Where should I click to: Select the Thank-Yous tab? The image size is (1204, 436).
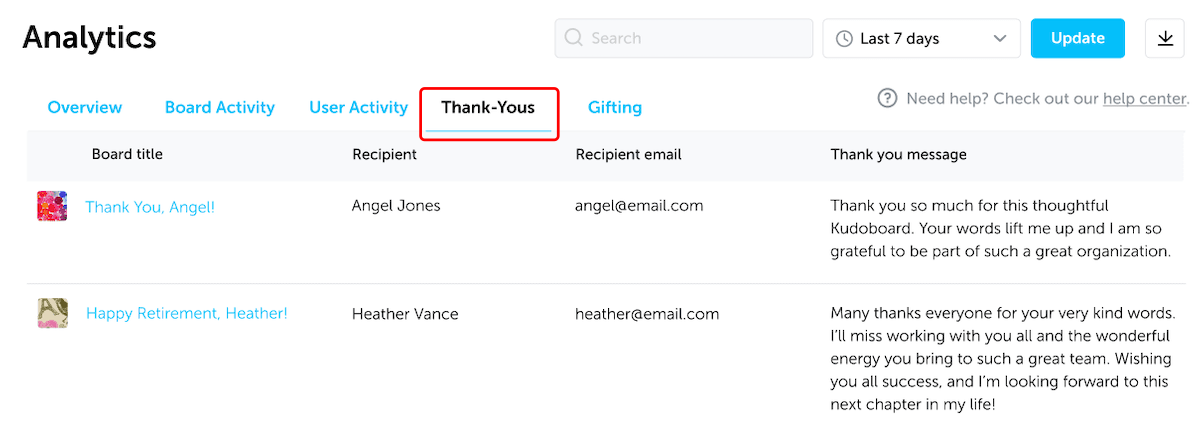488,107
